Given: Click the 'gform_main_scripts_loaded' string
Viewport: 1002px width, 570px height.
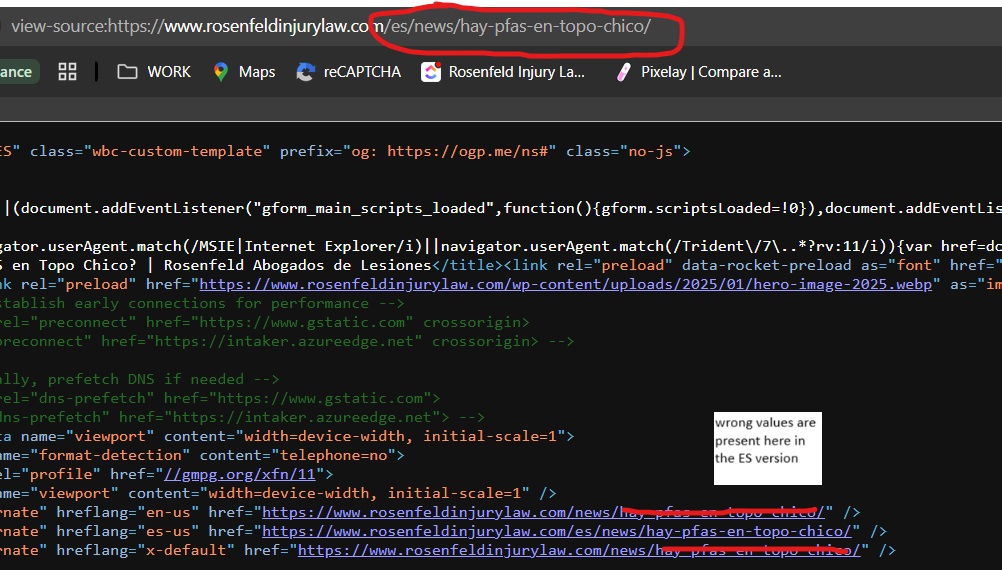Looking at the screenshot, I should (x=374, y=208).
